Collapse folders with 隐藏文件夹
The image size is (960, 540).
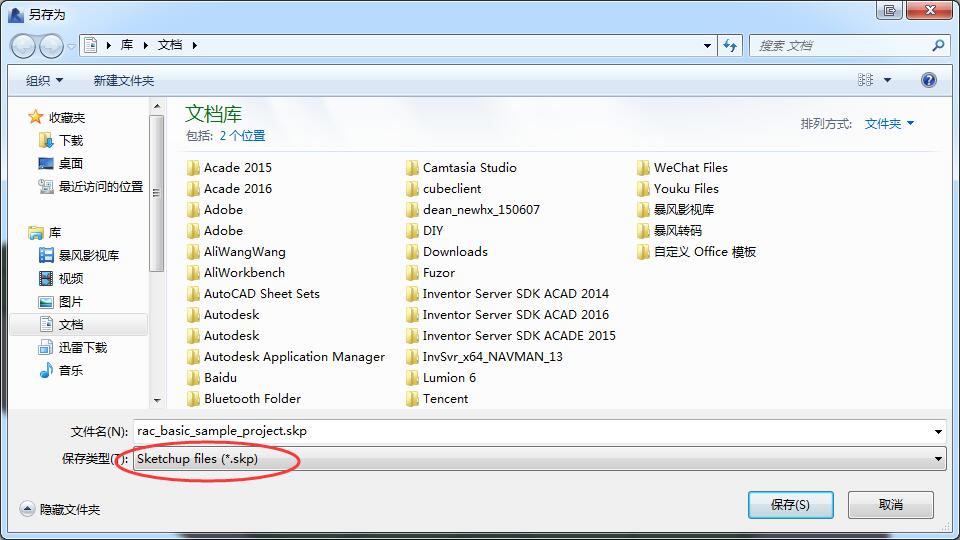point(60,509)
